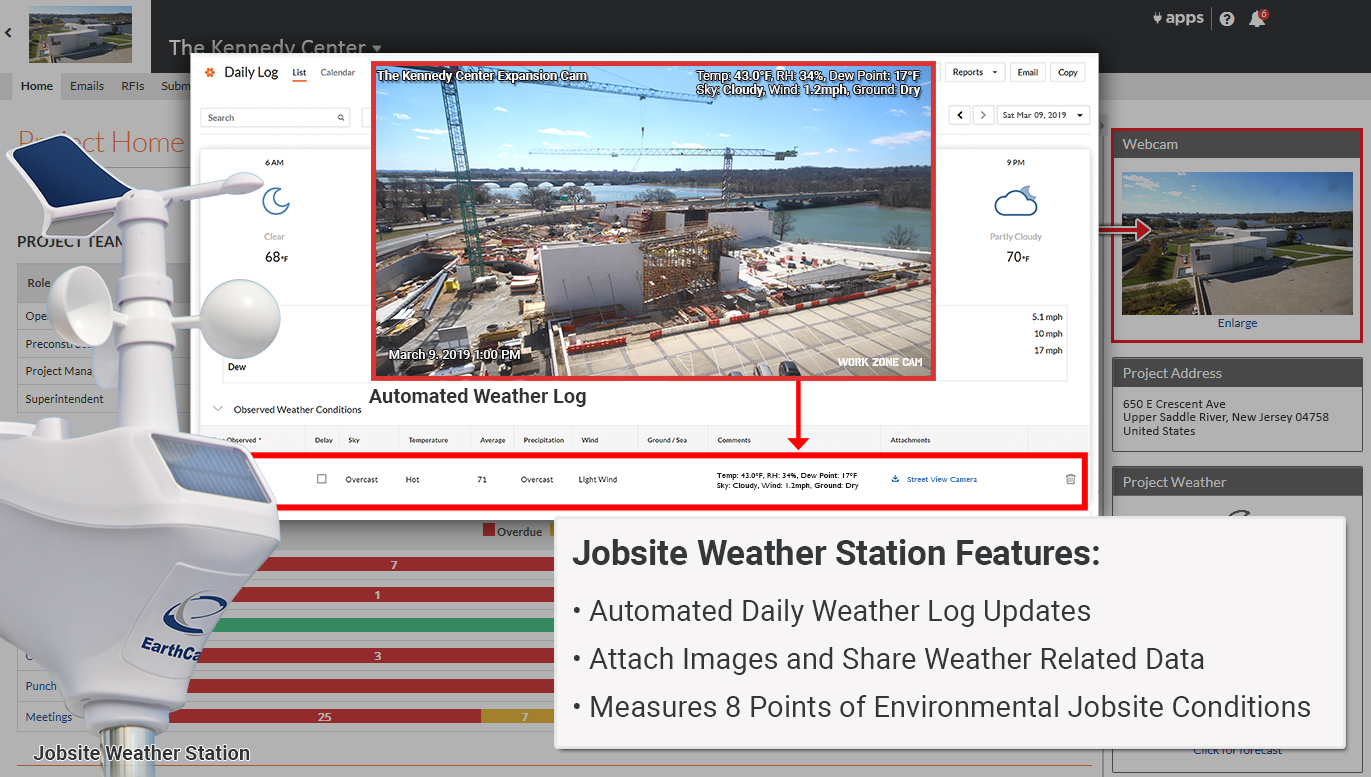Screen dimensions: 1371x777
Task: Delete weather entry with trash icon
Action: pyautogui.click(x=1070, y=479)
